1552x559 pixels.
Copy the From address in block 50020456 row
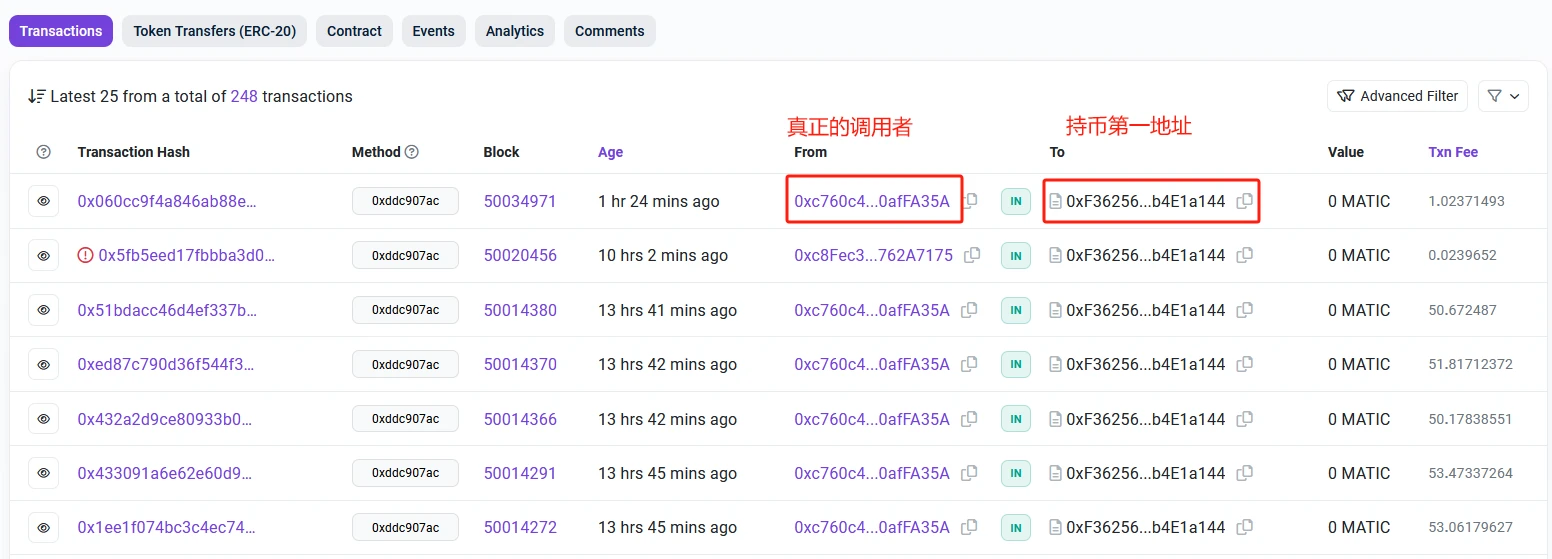[x=971, y=255]
